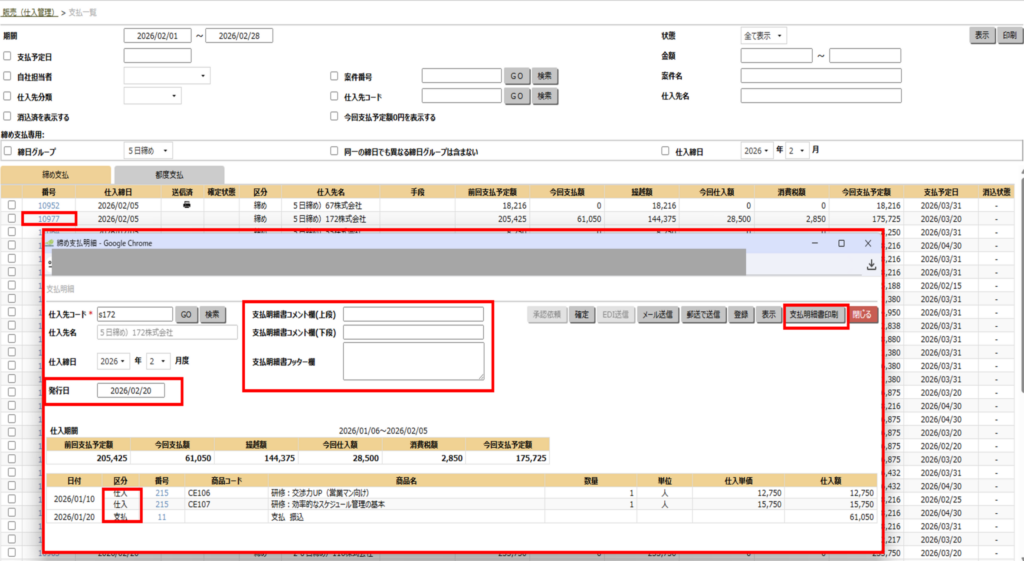Minimize the 締め支払明細 popup window

[x=814, y=243]
